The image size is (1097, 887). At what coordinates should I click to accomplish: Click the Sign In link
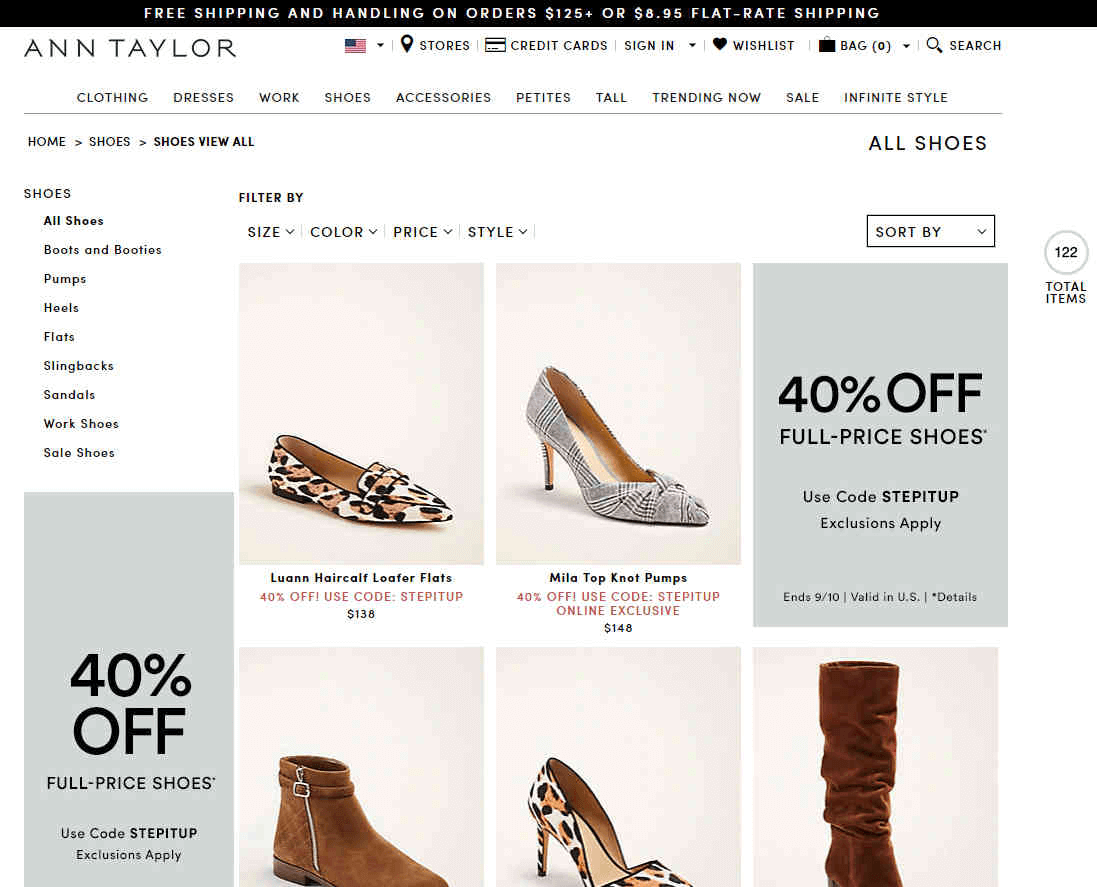click(x=649, y=45)
